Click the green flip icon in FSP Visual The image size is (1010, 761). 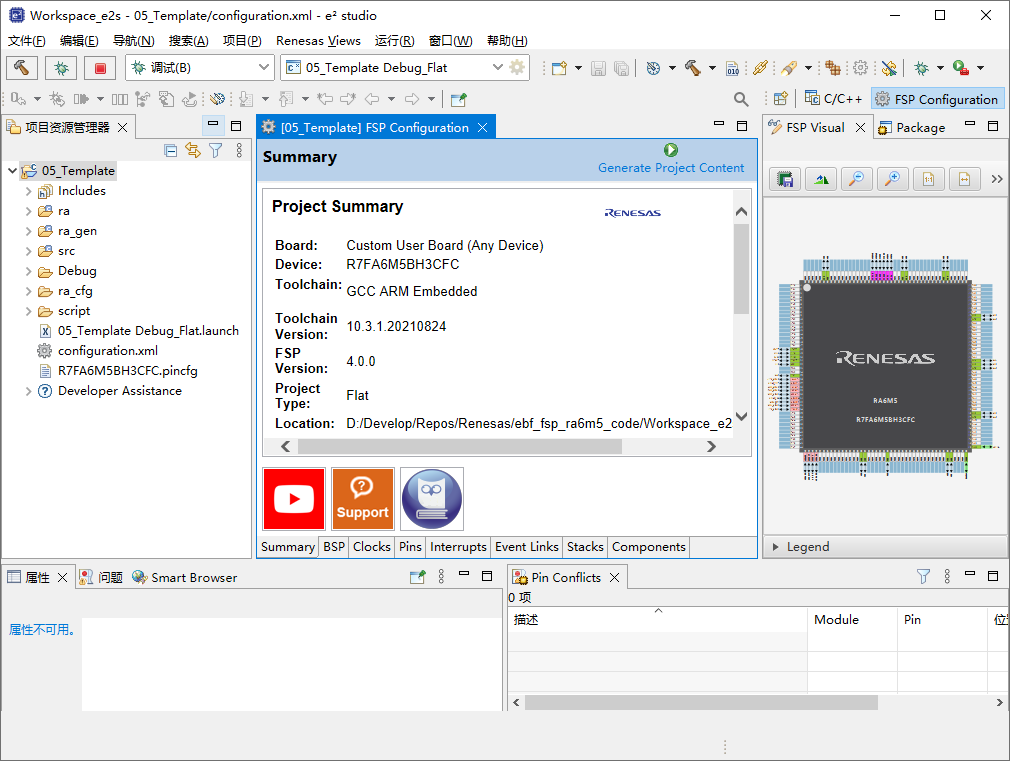[x=821, y=179]
